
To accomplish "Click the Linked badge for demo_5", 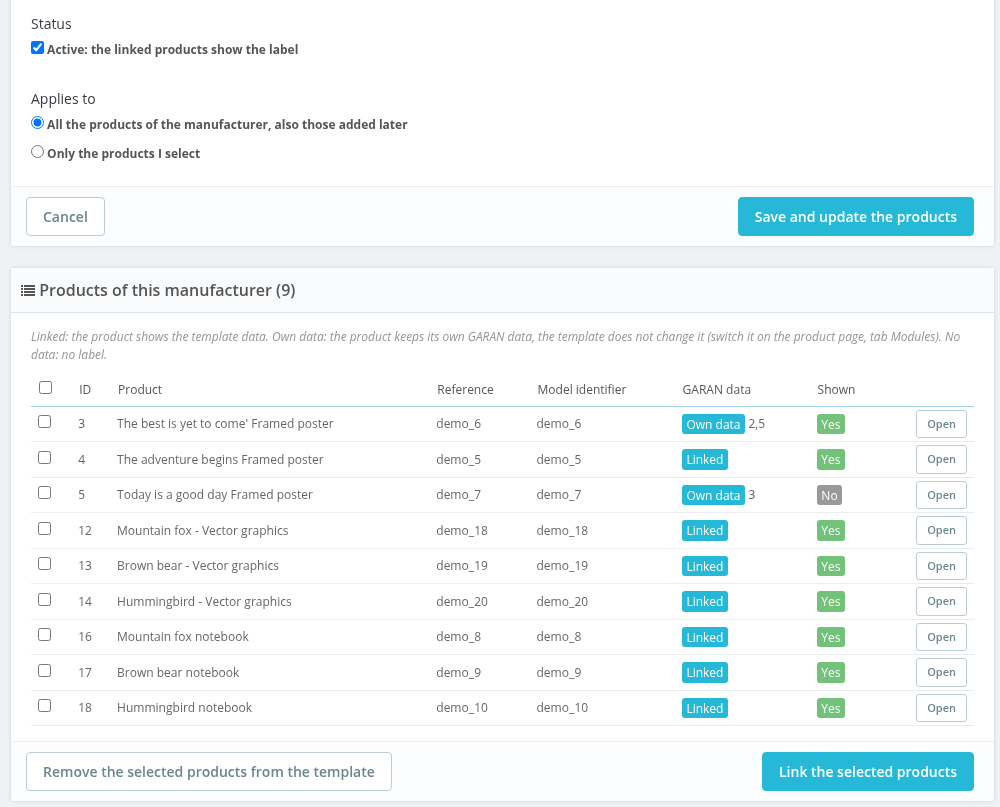I will [705, 459].
